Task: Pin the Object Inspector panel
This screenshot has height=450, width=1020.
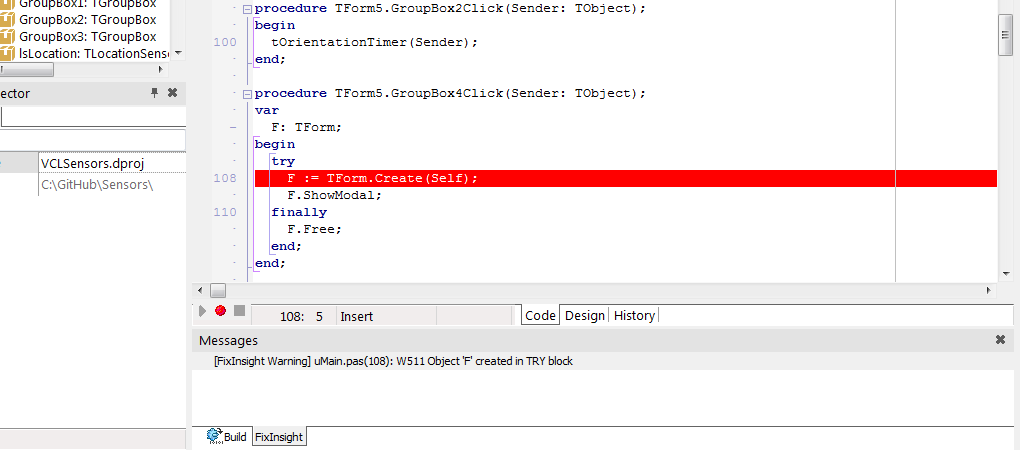Action: click(x=155, y=93)
